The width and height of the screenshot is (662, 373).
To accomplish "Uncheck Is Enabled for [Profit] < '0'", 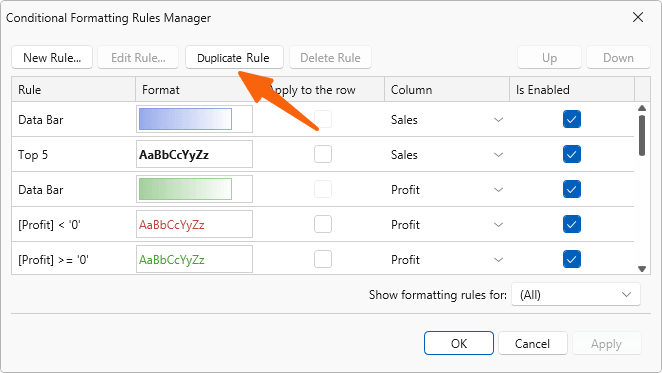I will tap(572, 224).
